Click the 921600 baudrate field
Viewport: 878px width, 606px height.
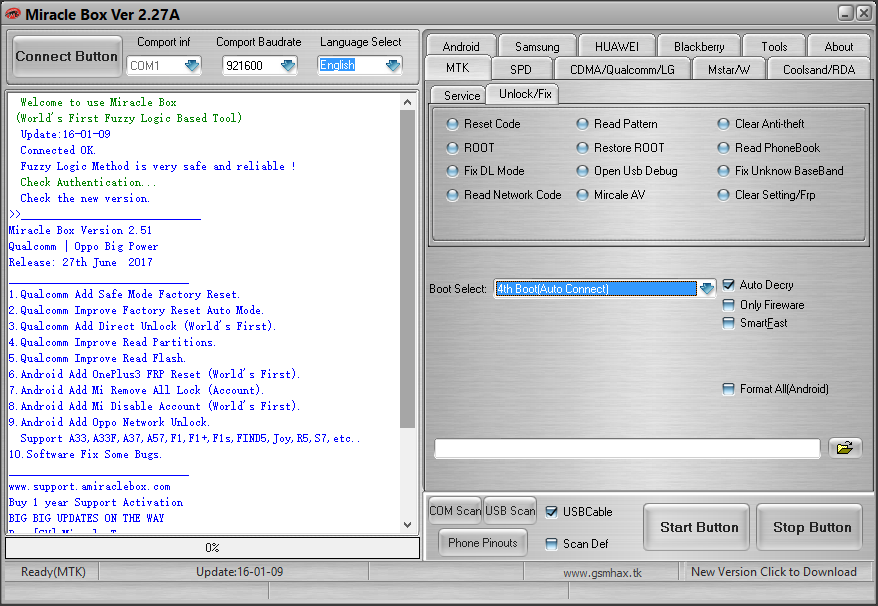251,66
